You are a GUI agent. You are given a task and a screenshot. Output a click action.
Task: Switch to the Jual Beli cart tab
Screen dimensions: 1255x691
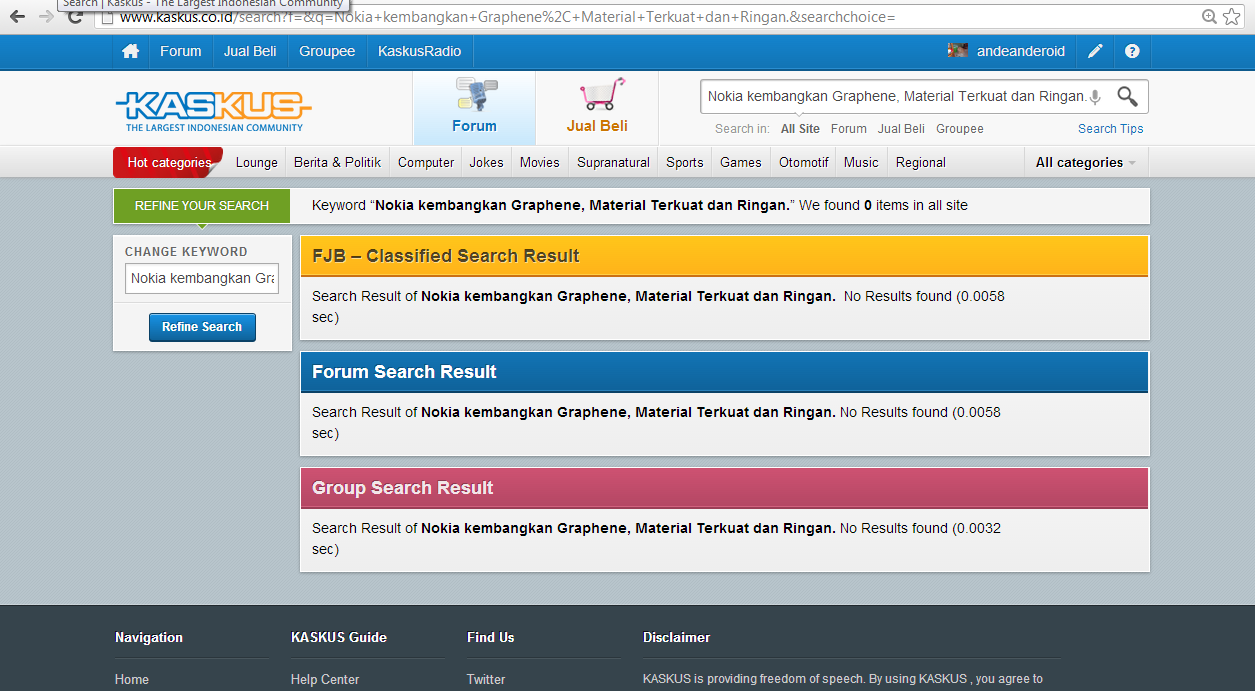(597, 108)
